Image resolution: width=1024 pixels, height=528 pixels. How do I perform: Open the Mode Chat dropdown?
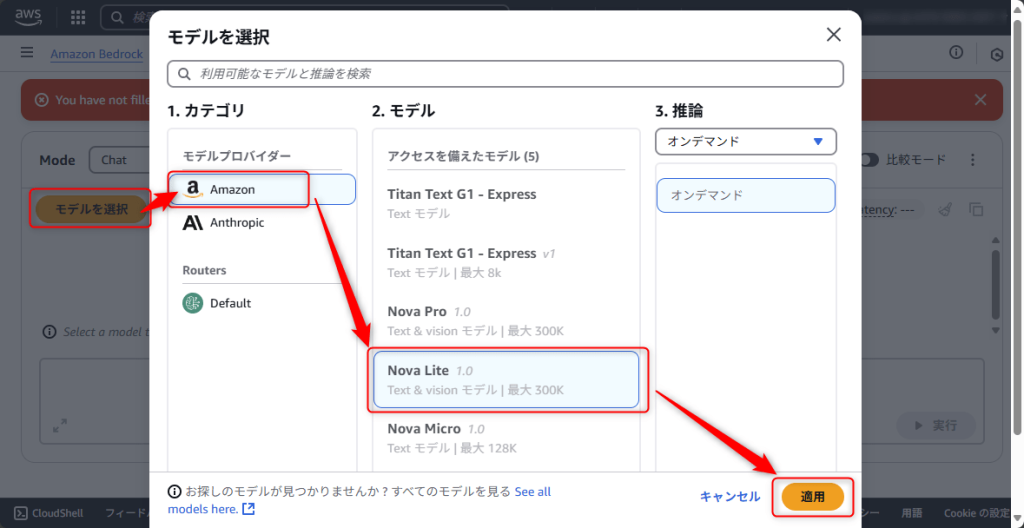[x=120, y=160]
